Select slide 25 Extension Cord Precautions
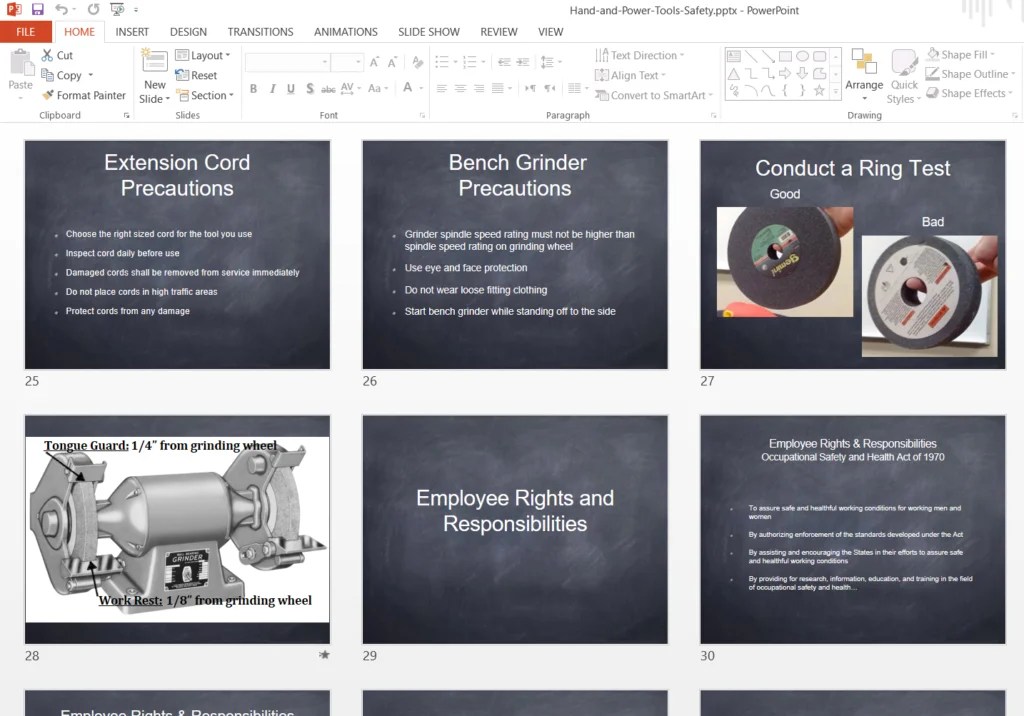1024x716 pixels. pos(177,255)
